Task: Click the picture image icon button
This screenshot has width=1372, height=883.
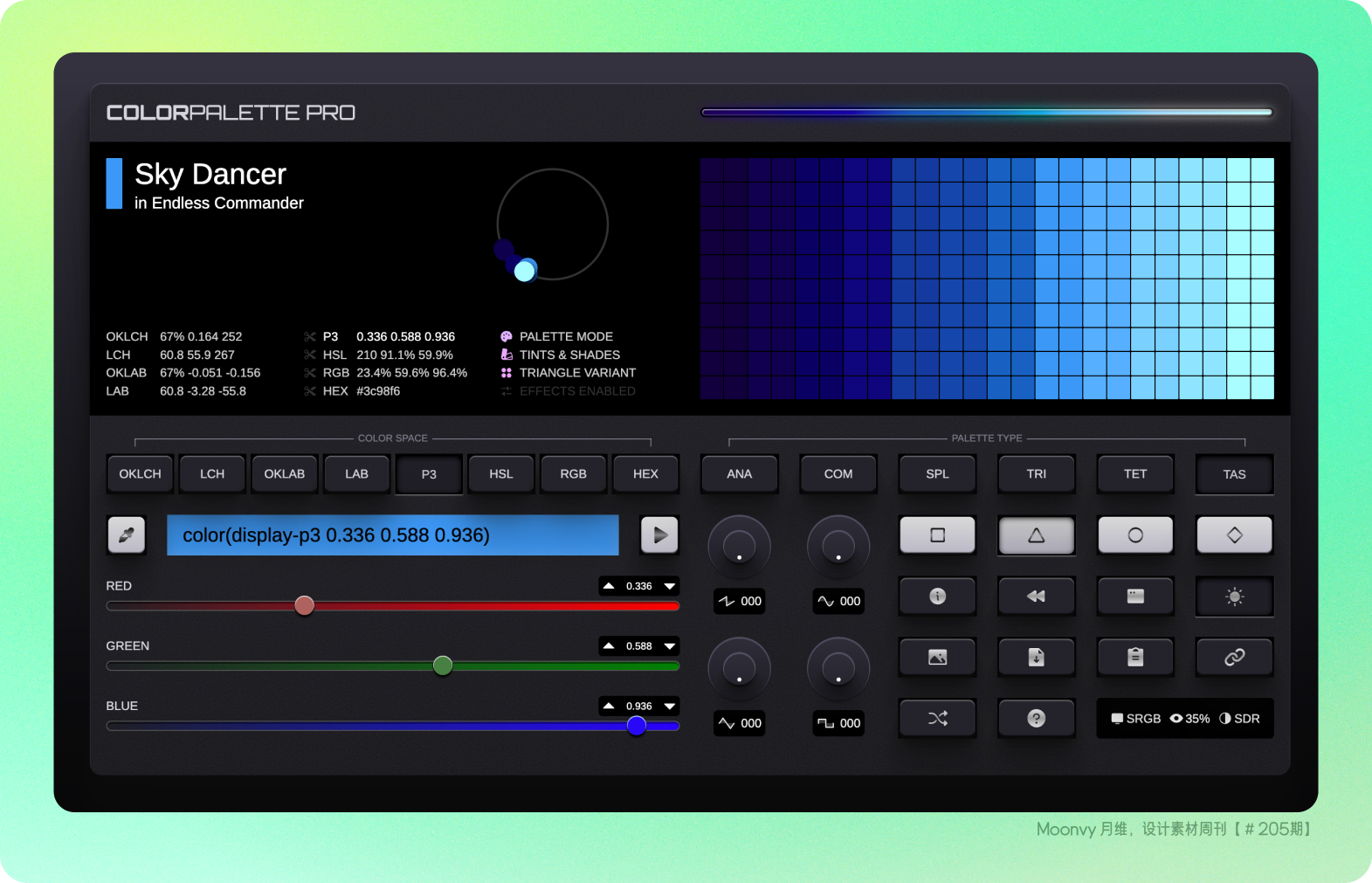Action: pos(937,657)
